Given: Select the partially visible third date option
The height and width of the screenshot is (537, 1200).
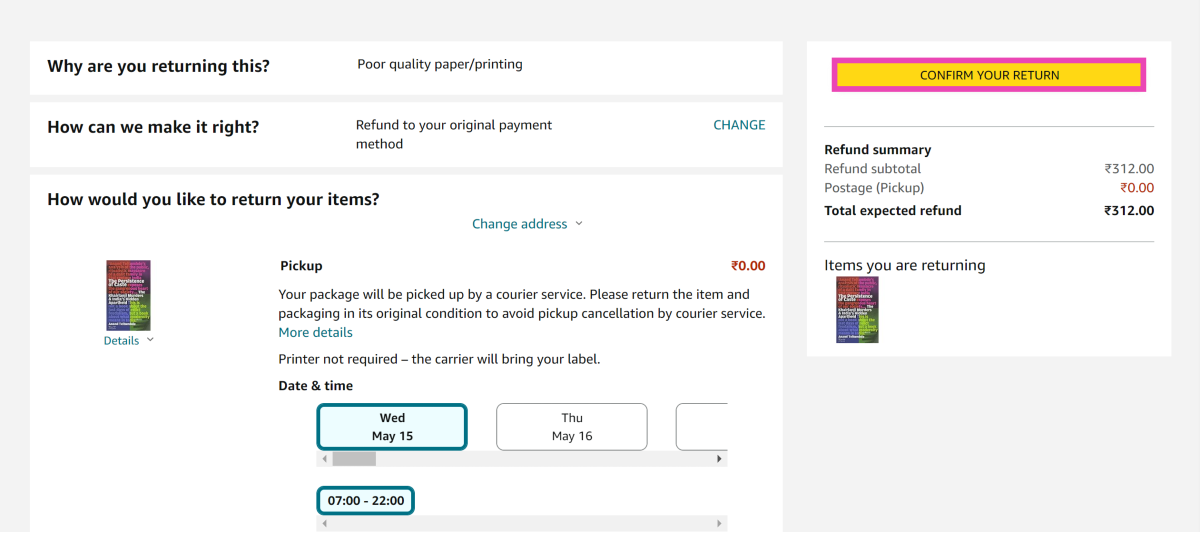Looking at the screenshot, I should pyautogui.click(x=702, y=427).
